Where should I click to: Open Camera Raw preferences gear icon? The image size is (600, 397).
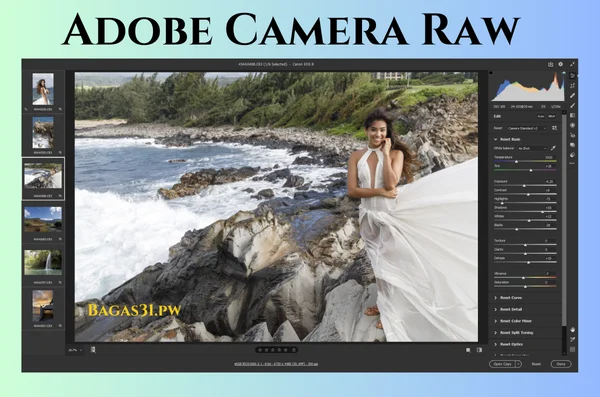click(x=561, y=64)
